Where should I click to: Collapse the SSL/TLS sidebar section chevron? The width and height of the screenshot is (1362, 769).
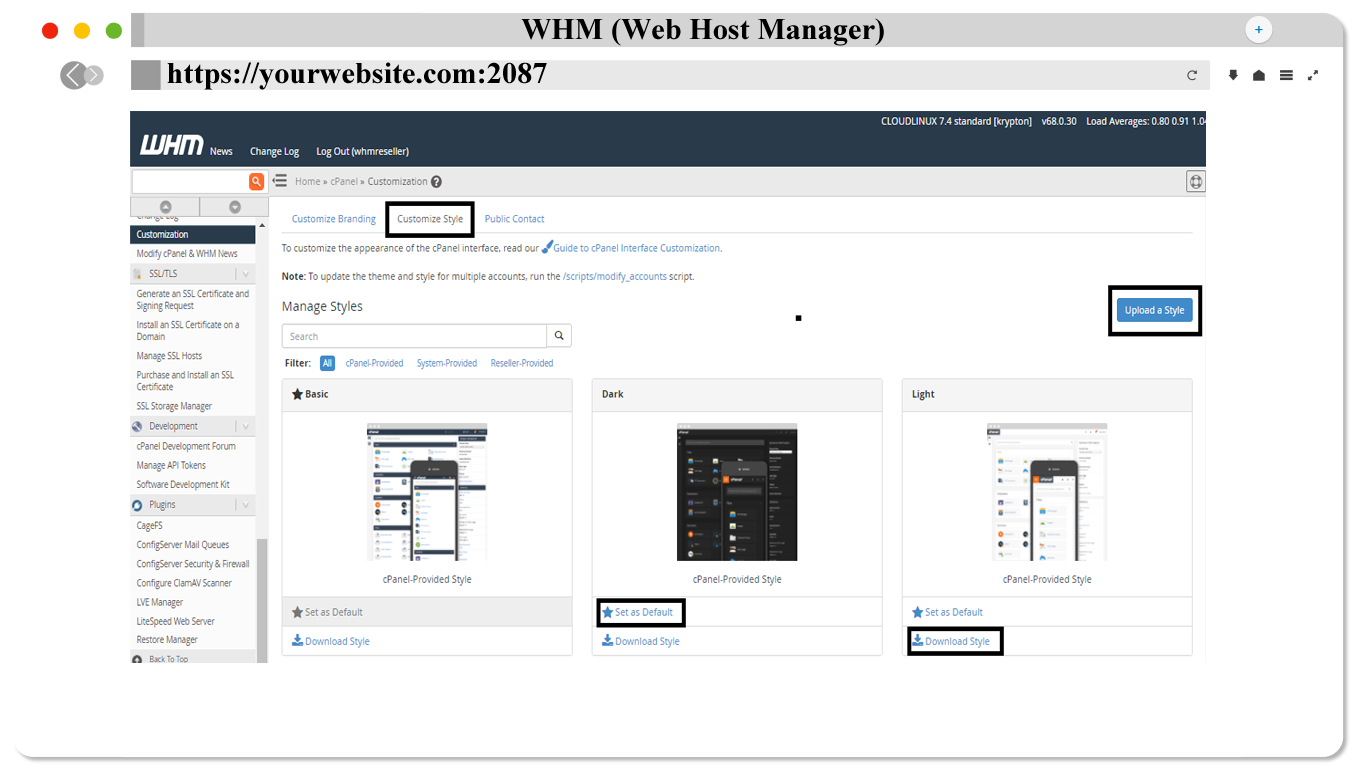pyautogui.click(x=245, y=274)
